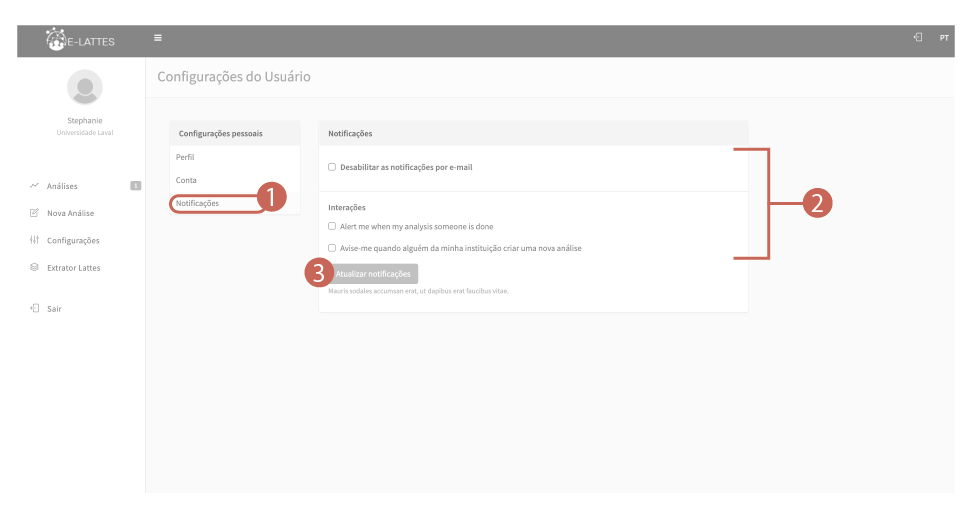This screenshot has width=975, height=520.
Task: Click the Stephanie username
Action: pyautogui.click(x=84, y=121)
